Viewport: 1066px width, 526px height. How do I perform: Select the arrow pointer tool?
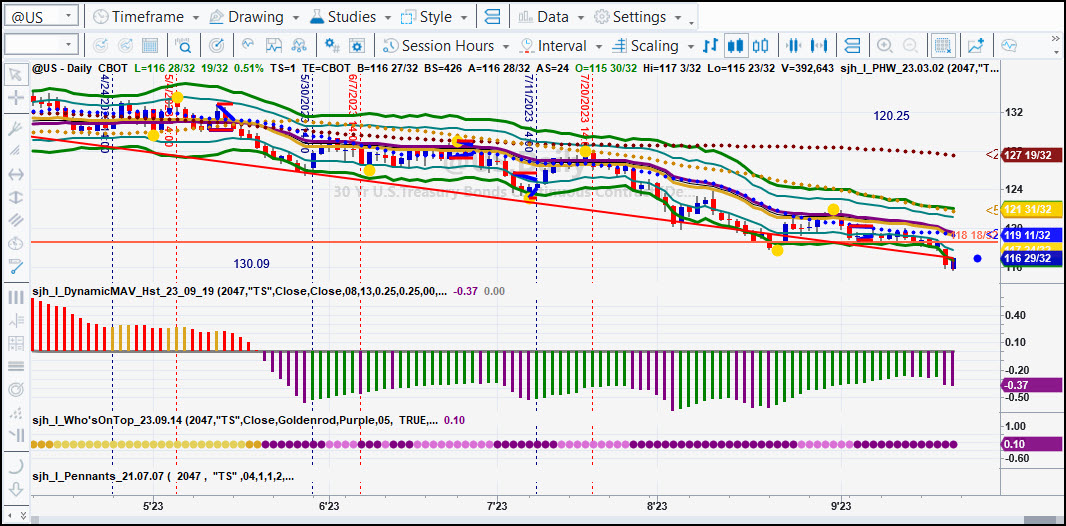[x=15, y=73]
